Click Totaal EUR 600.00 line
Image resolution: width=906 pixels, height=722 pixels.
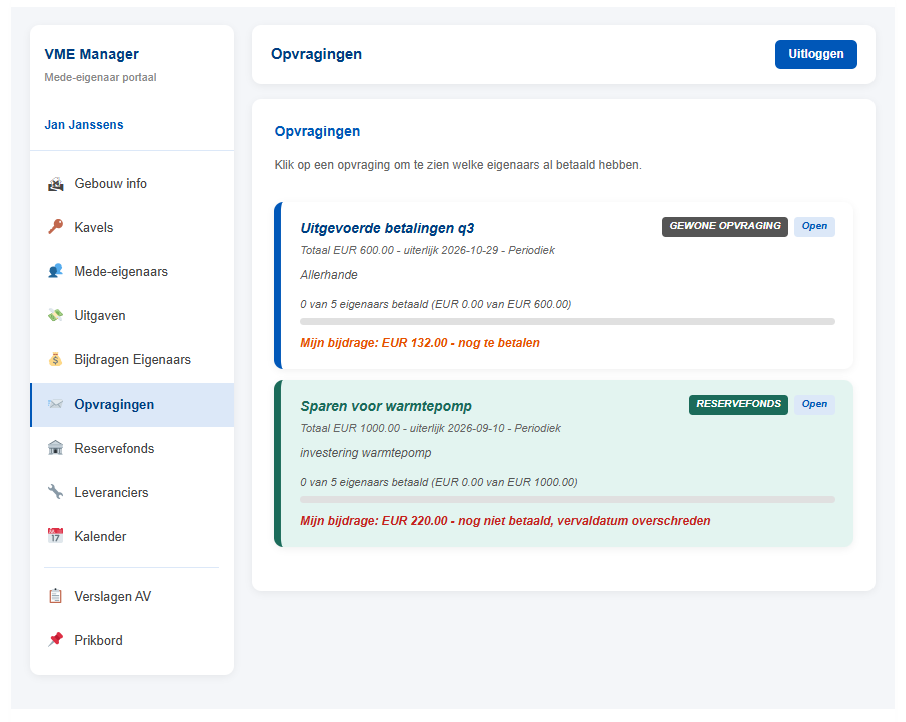427,250
